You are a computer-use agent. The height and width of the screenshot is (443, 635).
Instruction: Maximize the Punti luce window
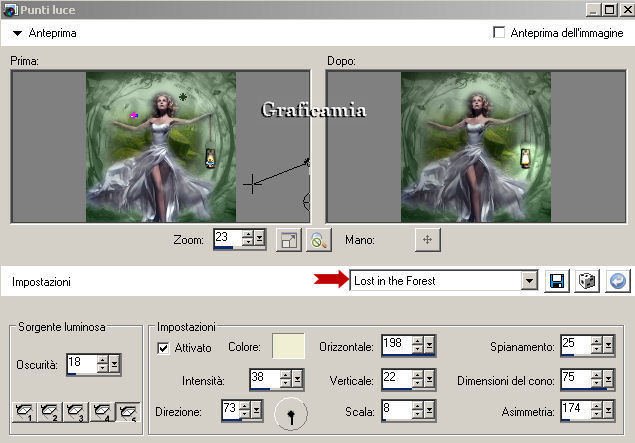click(x=609, y=10)
